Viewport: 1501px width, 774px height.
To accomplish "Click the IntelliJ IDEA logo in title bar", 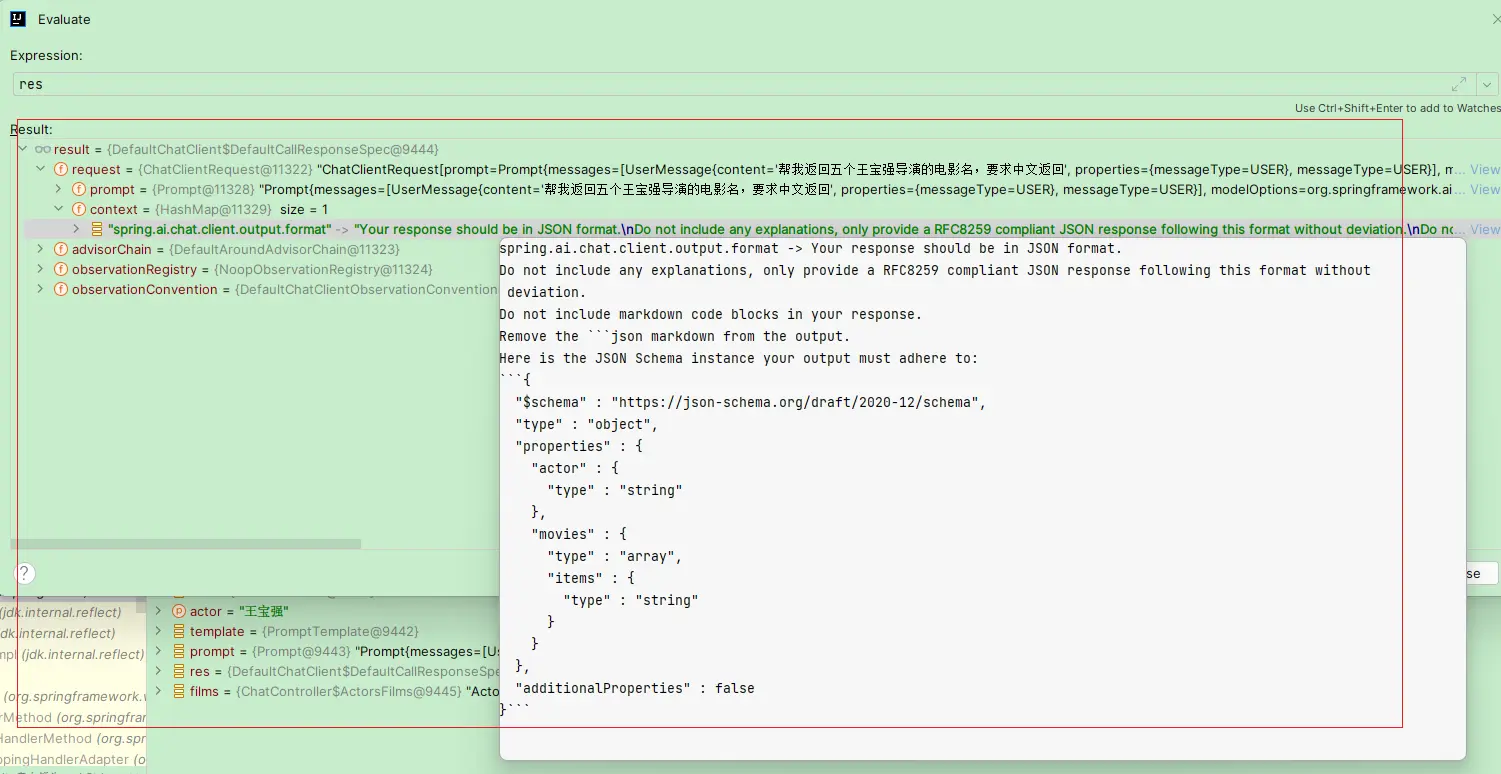I will pos(18,19).
